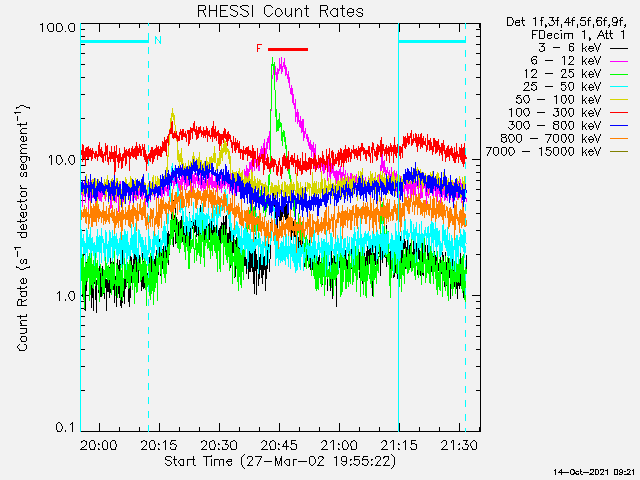This screenshot has width=640, height=480.
Task: Click blue line swatch for 300 - 800 keV
Action: point(619,126)
